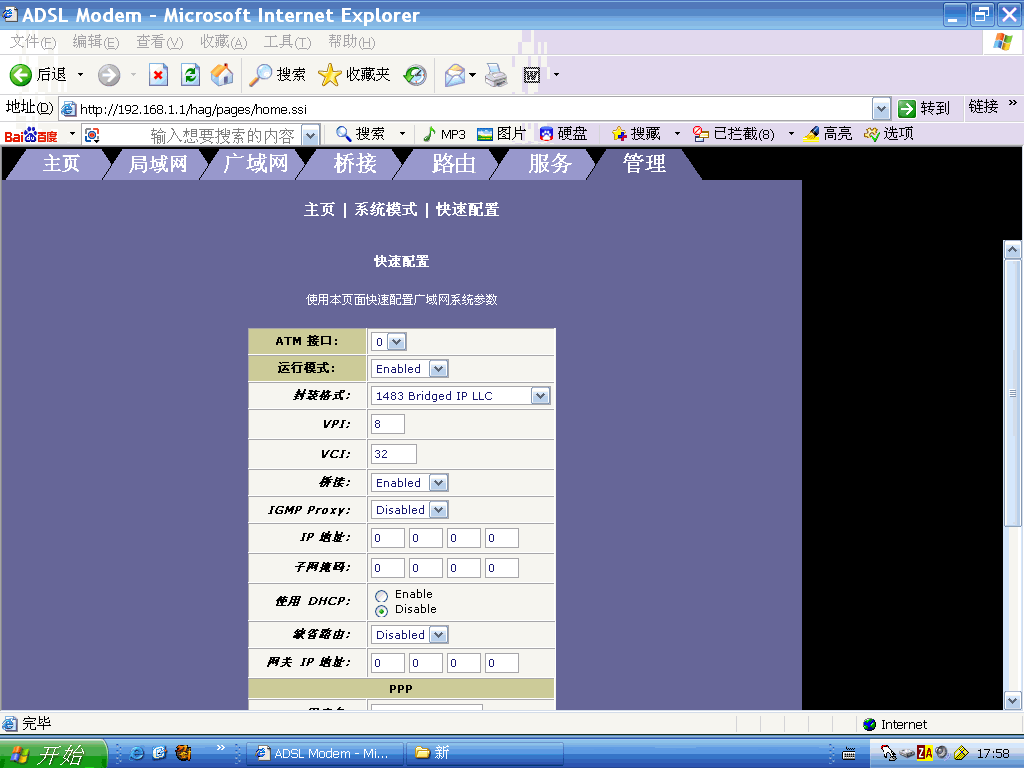
Task: Click the 转到 Go button
Action: tap(922, 108)
